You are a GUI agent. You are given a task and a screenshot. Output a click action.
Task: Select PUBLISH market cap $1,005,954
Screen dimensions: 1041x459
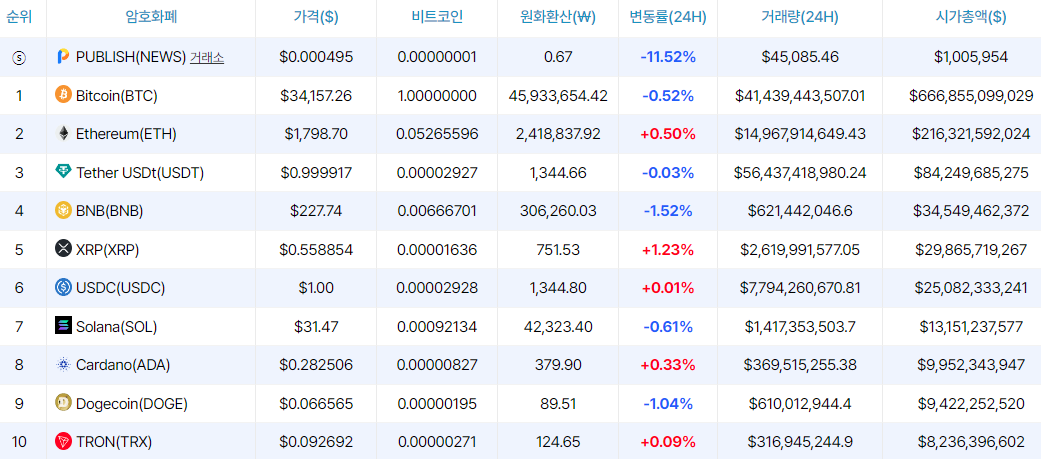click(x=971, y=58)
